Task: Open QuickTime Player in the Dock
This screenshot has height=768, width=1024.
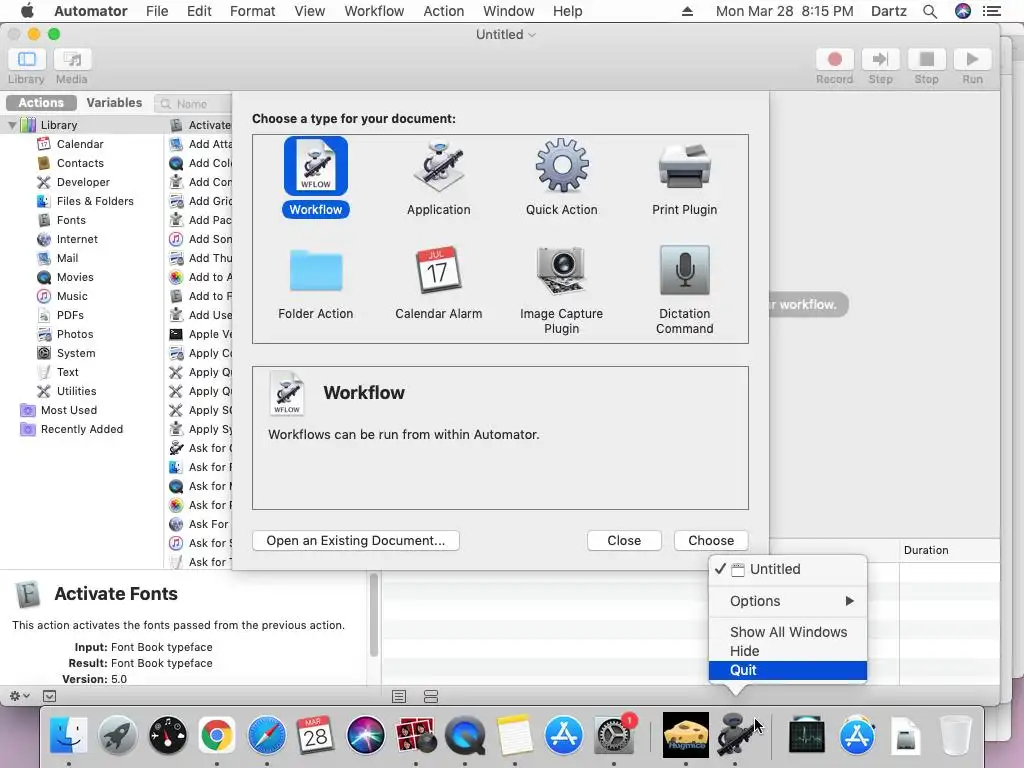Action: (x=465, y=735)
